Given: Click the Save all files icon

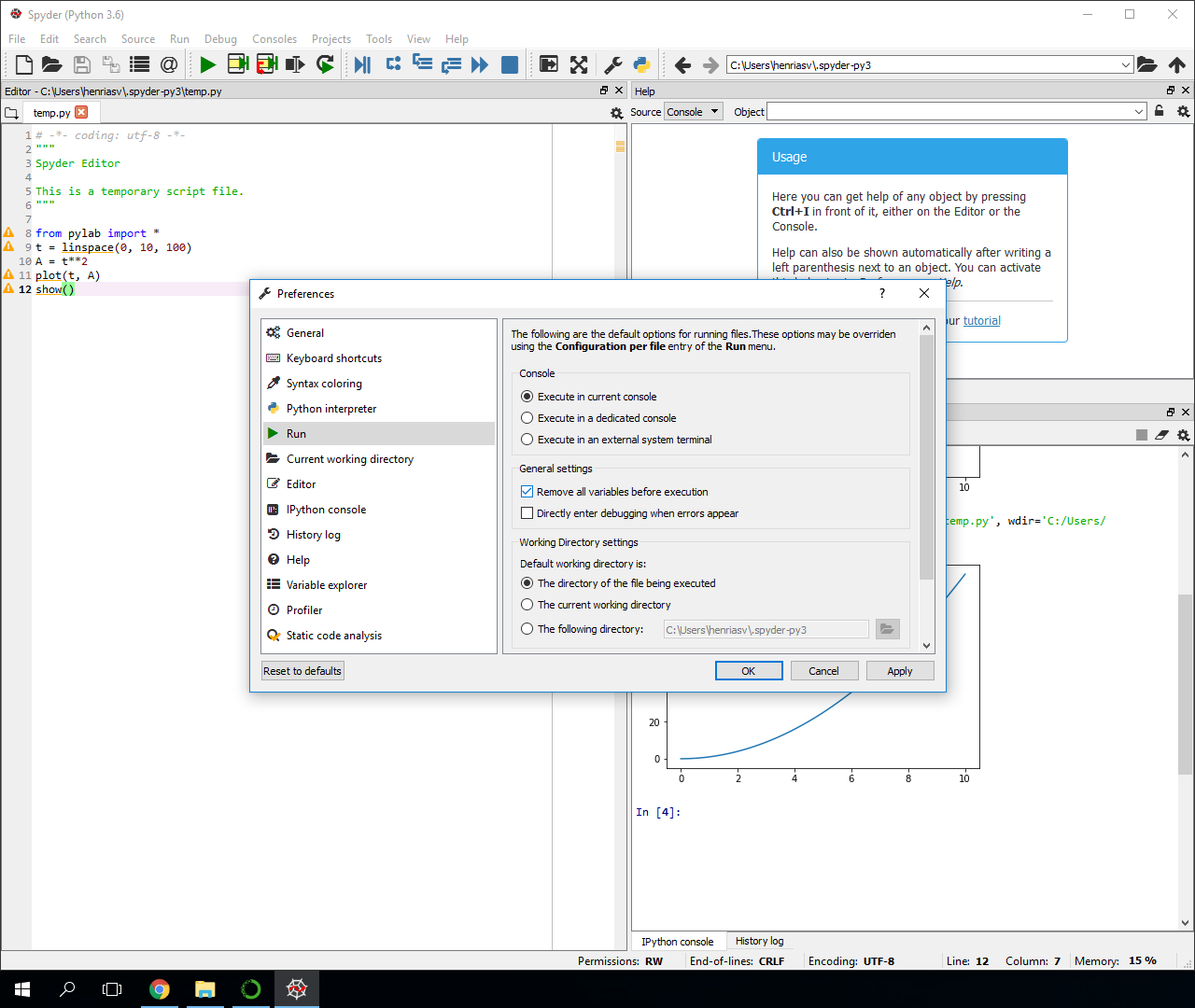Looking at the screenshot, I should (x=111, y=64).
